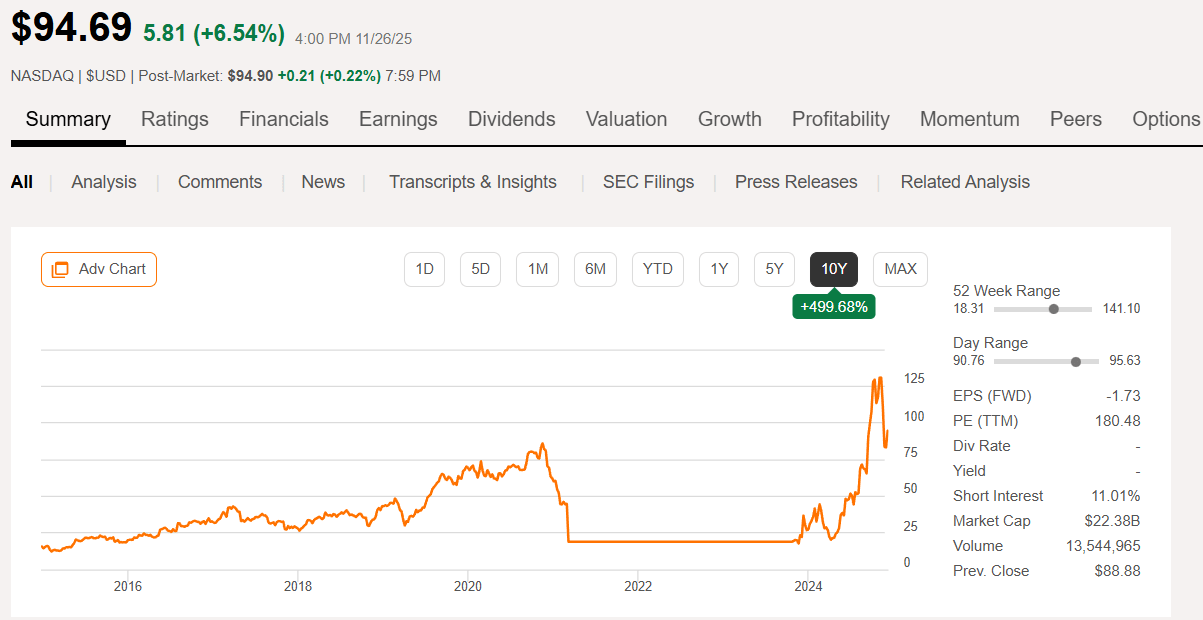The image size is (1203, 620).
Task: Select the MAX chart range
Action: pyautogui.click(x=899, y=269)
